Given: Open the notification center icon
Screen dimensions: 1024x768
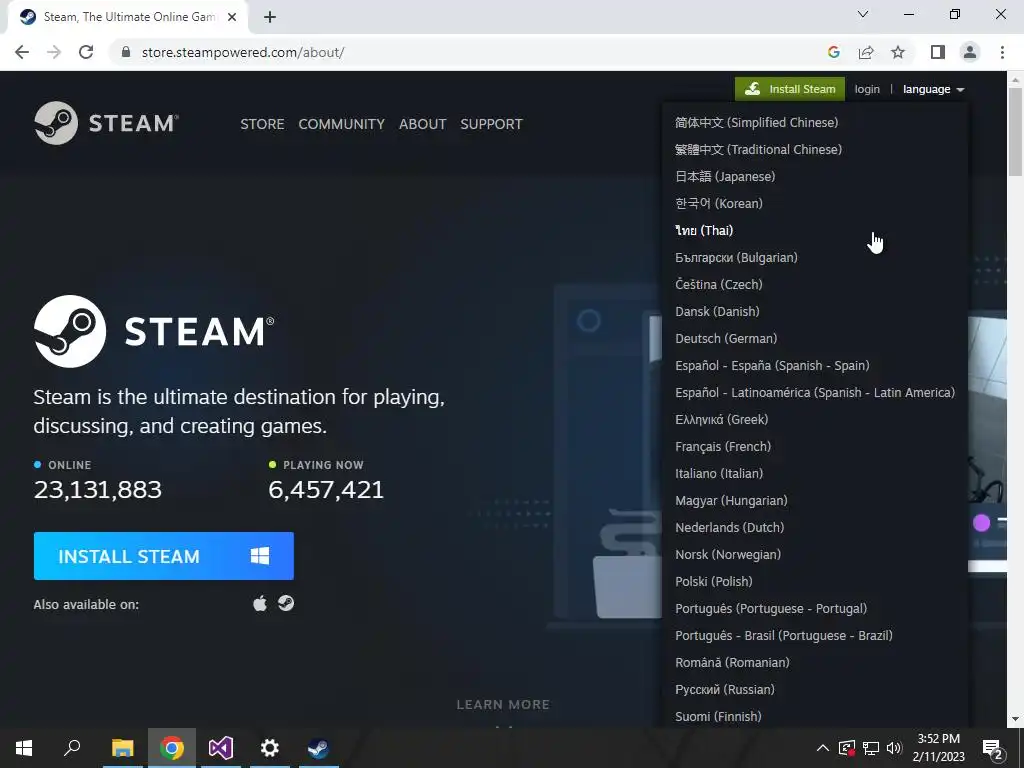Looking at the screenshot, I should pos(993,748).
